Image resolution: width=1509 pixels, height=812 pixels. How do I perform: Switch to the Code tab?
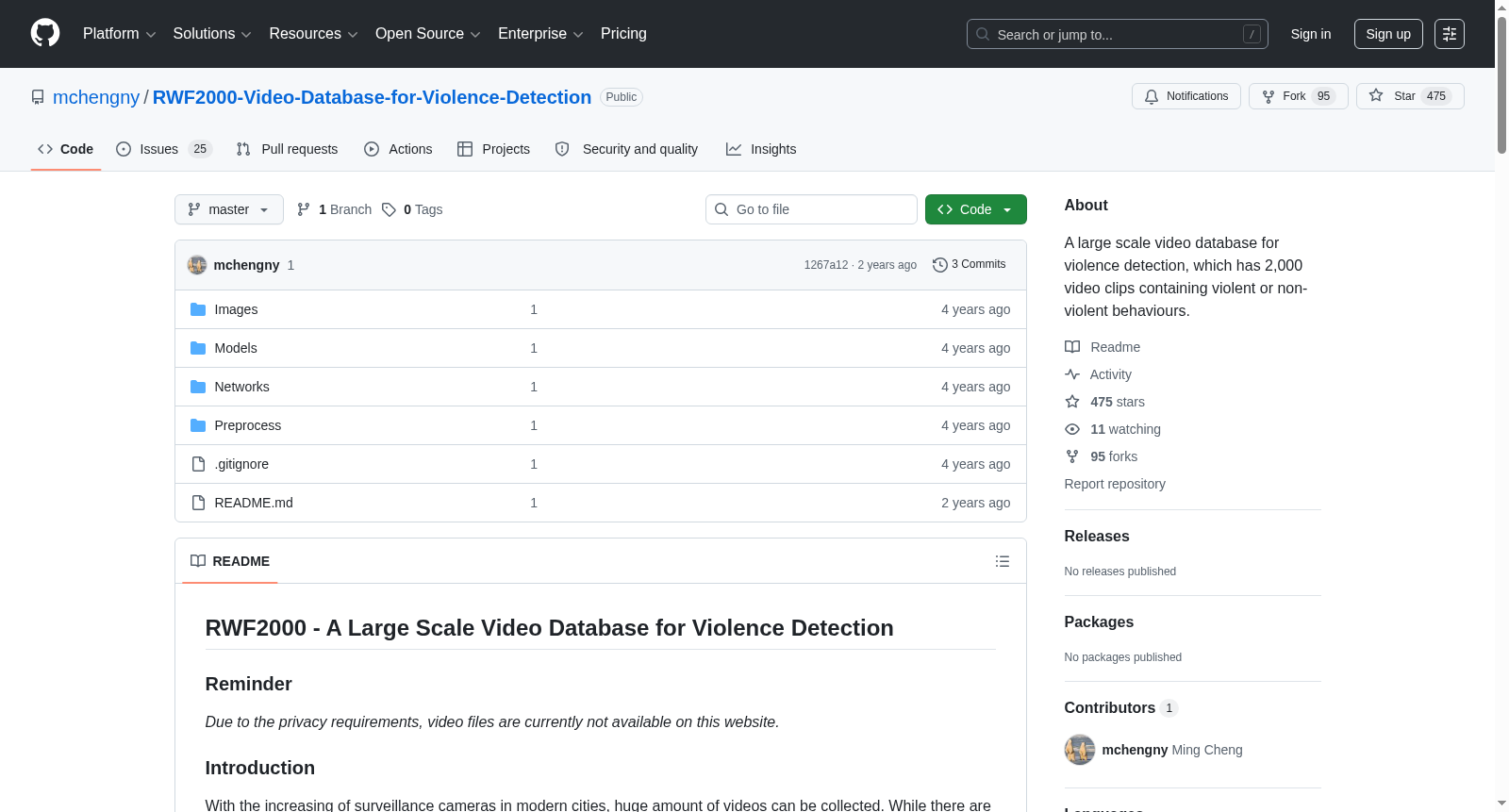(x=66, y=149)
